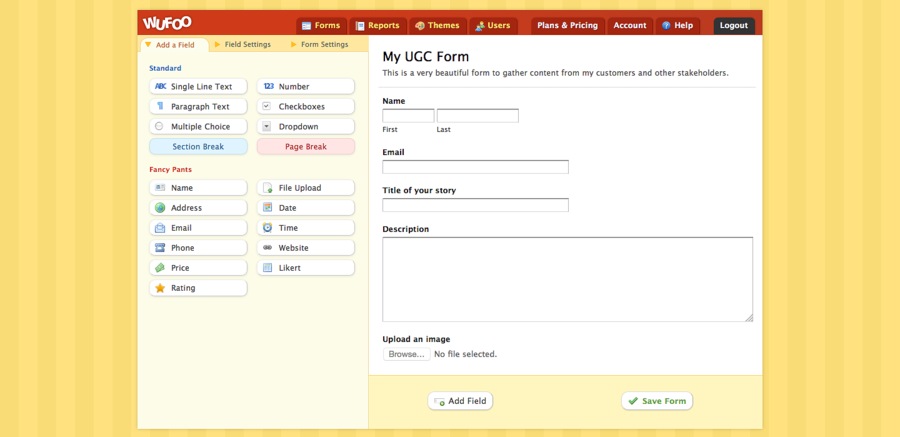
Task: Insert a Page Break
Action: coord(306,147)
